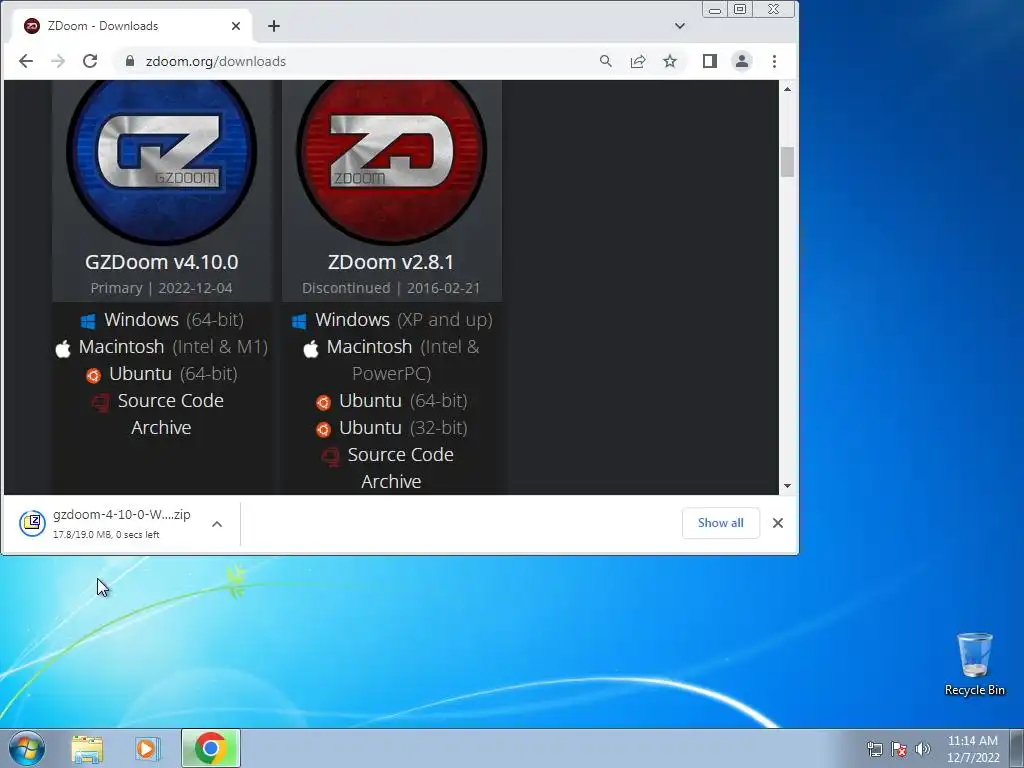Click the network tray icon
Viewport: 1024px width, 768px height.
tap(874, 749)
